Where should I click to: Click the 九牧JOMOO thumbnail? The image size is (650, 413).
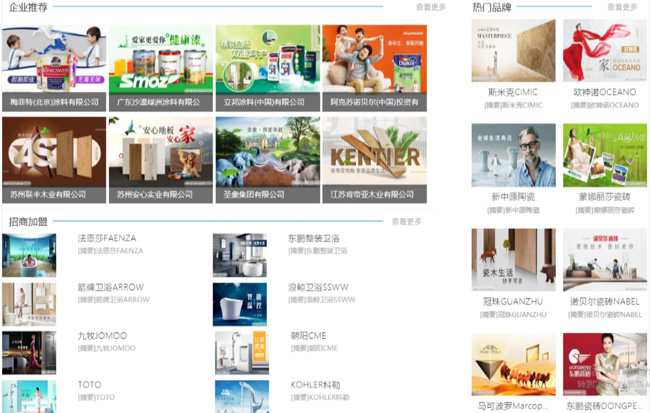(29, 353)
